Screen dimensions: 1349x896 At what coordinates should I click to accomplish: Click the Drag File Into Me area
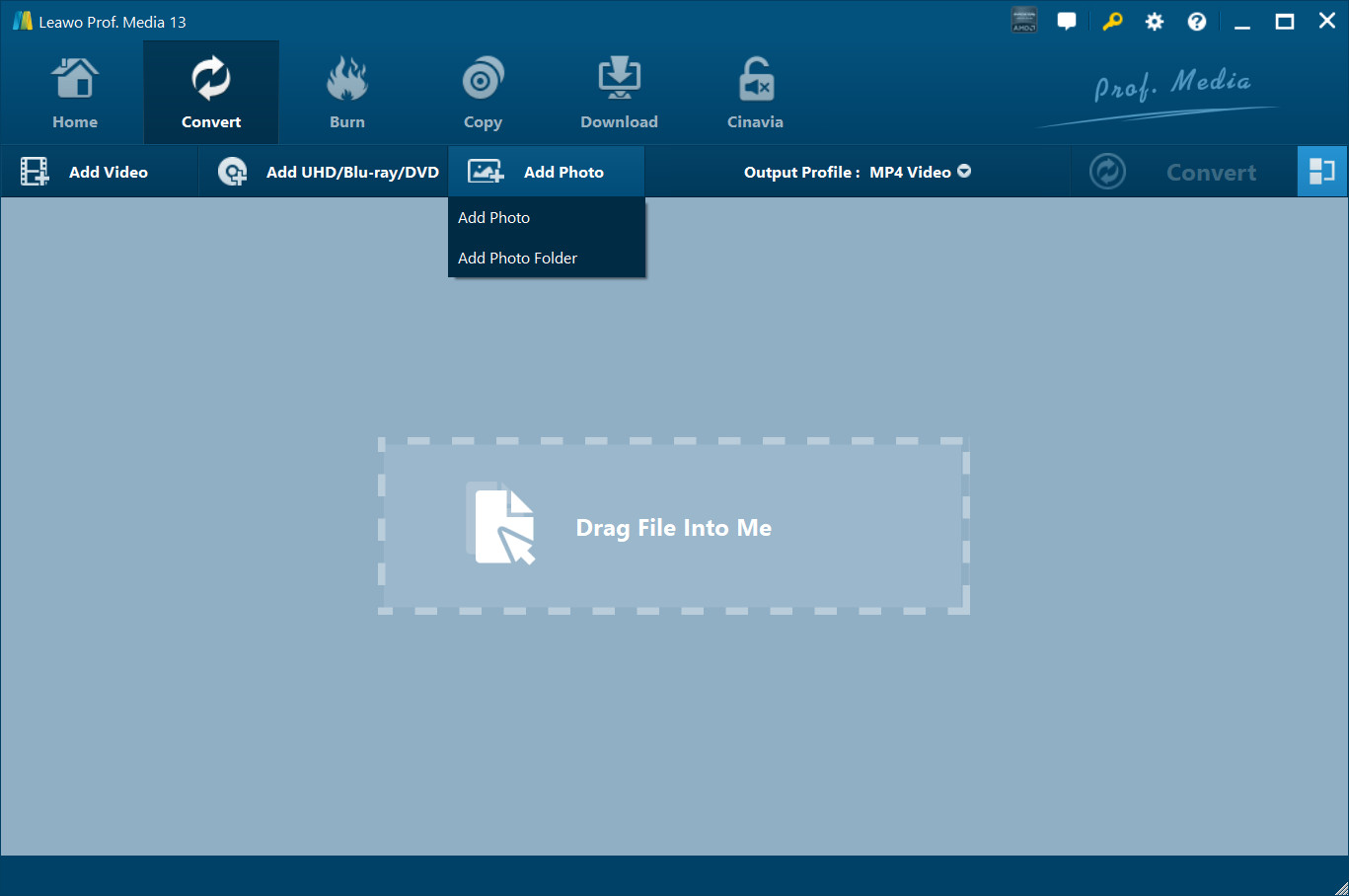[x=673, y=527]
